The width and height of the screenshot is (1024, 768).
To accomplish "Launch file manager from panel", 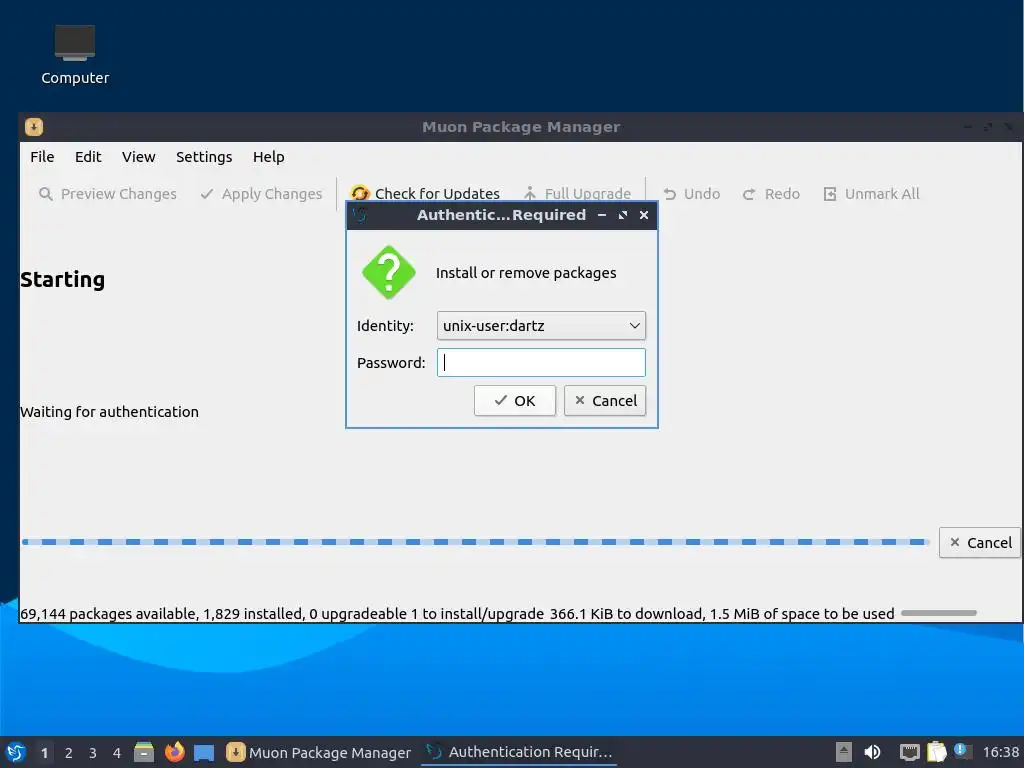I will tap(144, 752).
